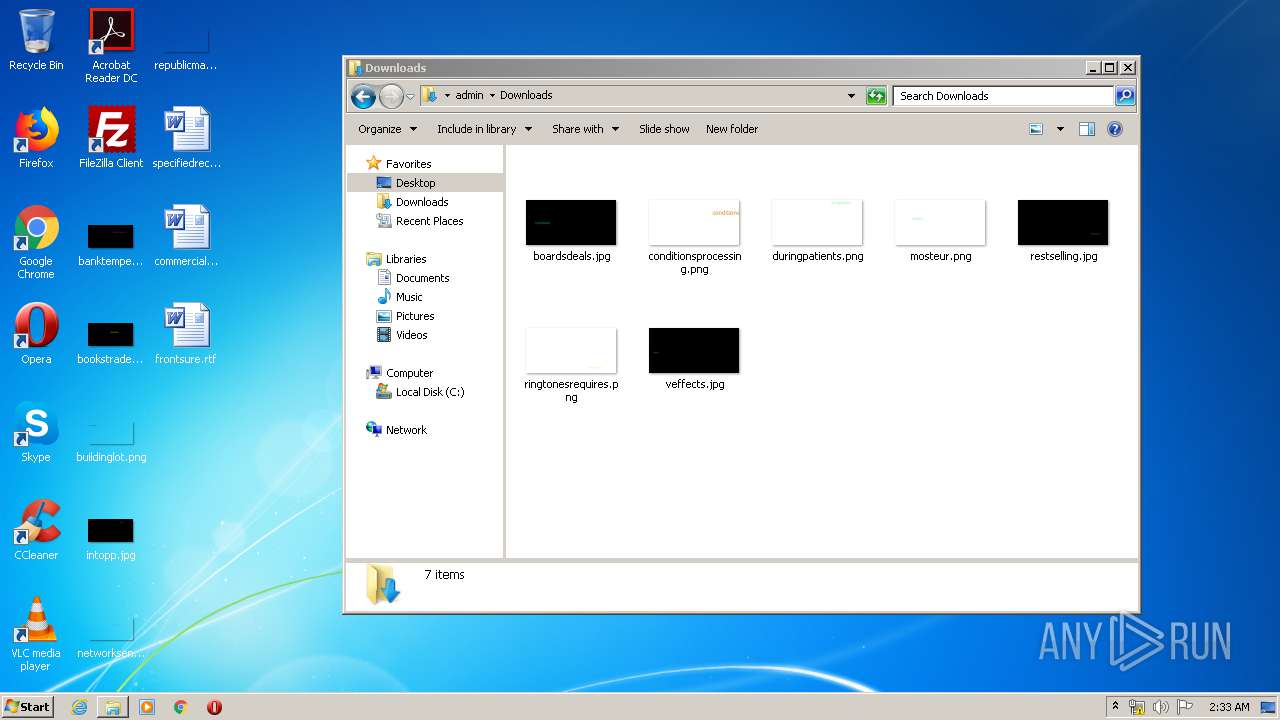The width and height of the screenshot is (1280, 720).
Task: Click Slide show in the toolbar
Action: tap(664, 129)
